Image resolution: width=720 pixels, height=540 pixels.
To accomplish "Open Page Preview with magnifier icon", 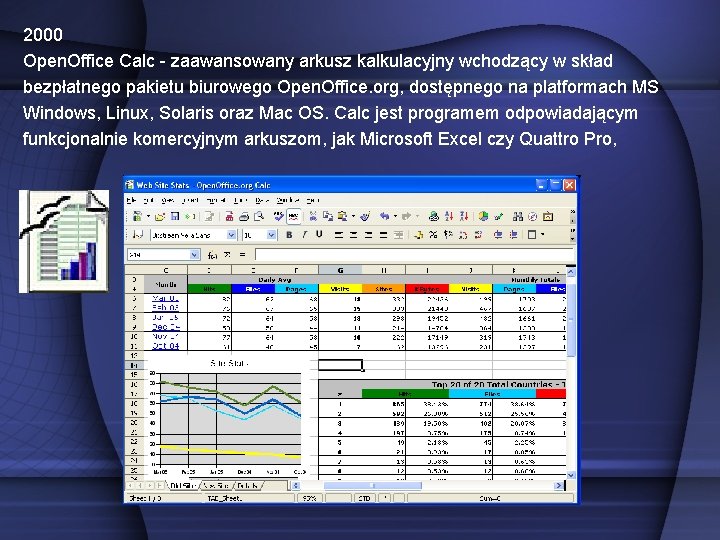I will pos(259,216).
